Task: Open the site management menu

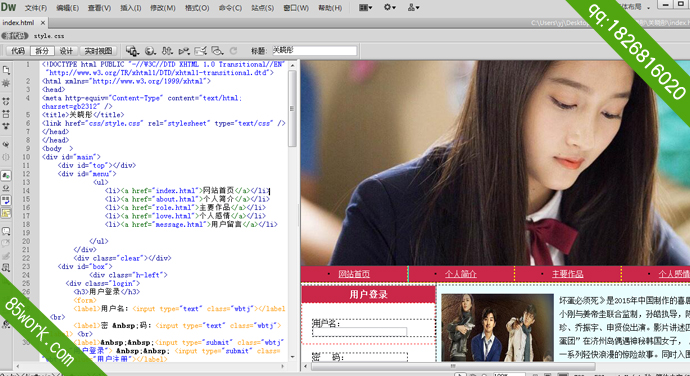Action: (413, 7)
